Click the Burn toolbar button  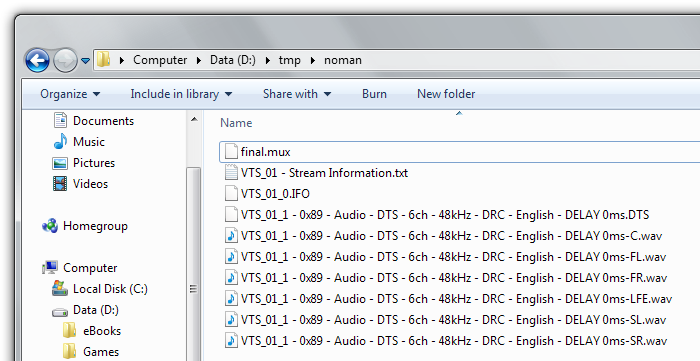(x=374, y=94)
